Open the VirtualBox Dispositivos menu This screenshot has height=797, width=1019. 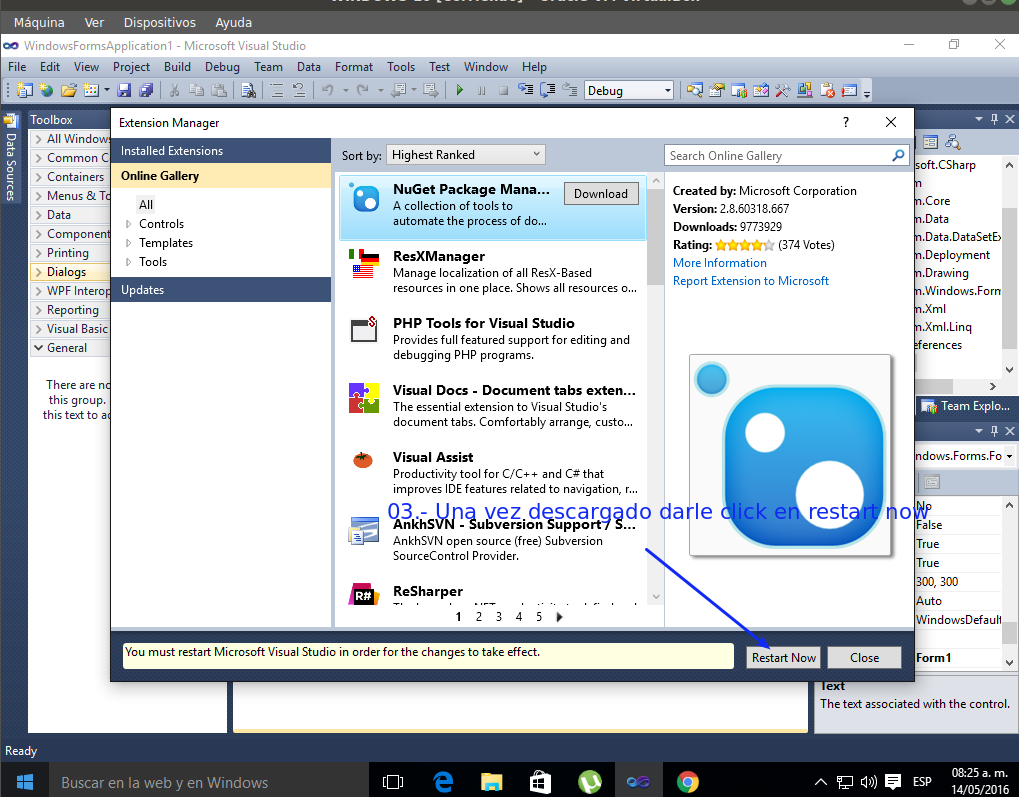[x=159, y=22]
